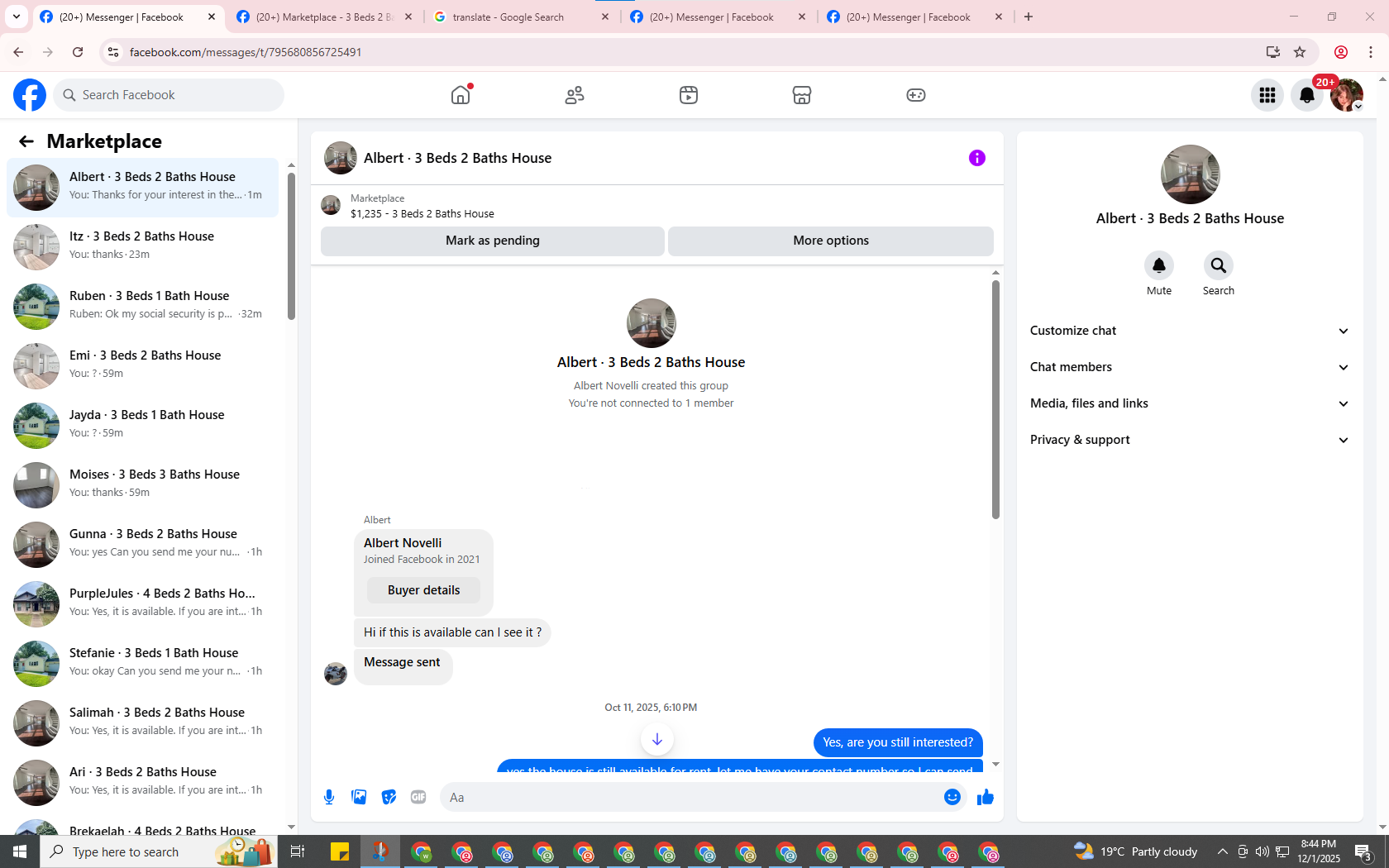The image size is (1389, 868).
Task: Open the Facebook menu grid icon
Action: pos(1267,95)
